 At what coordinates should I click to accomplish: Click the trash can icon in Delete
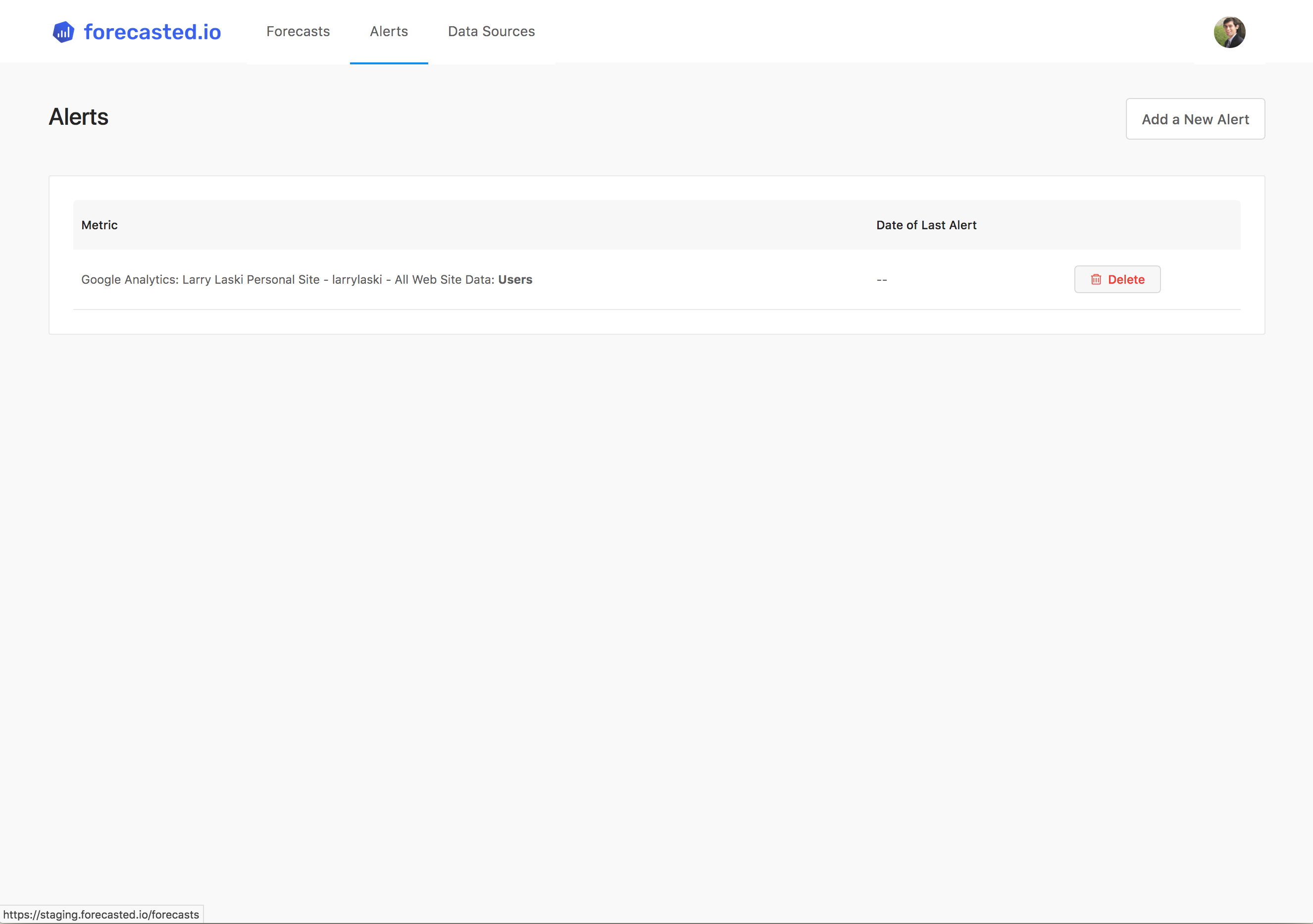[x=1096, y=280]
